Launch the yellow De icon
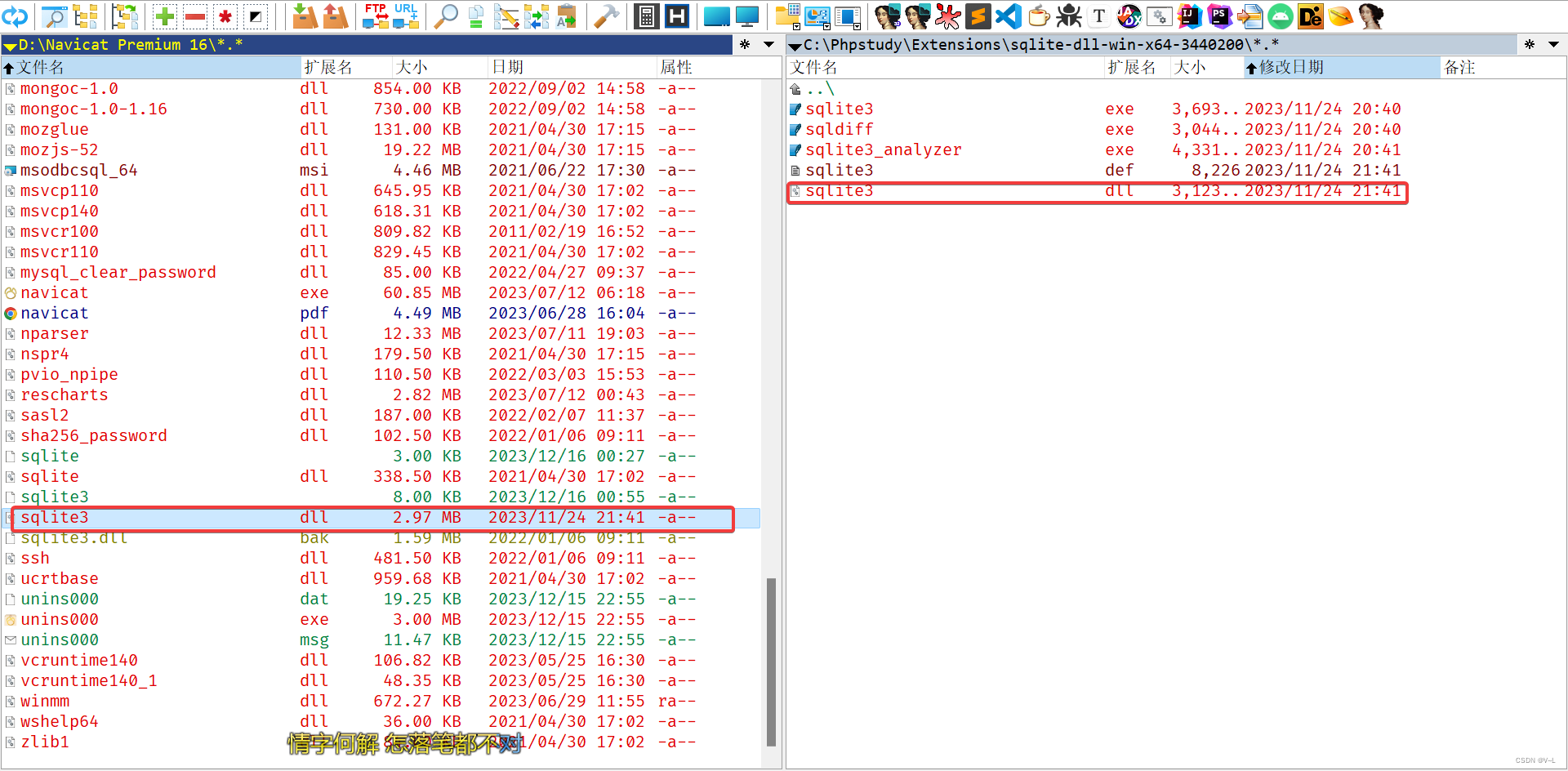The height and width of the screenshot is (771, 1568). coord(1311,16)
